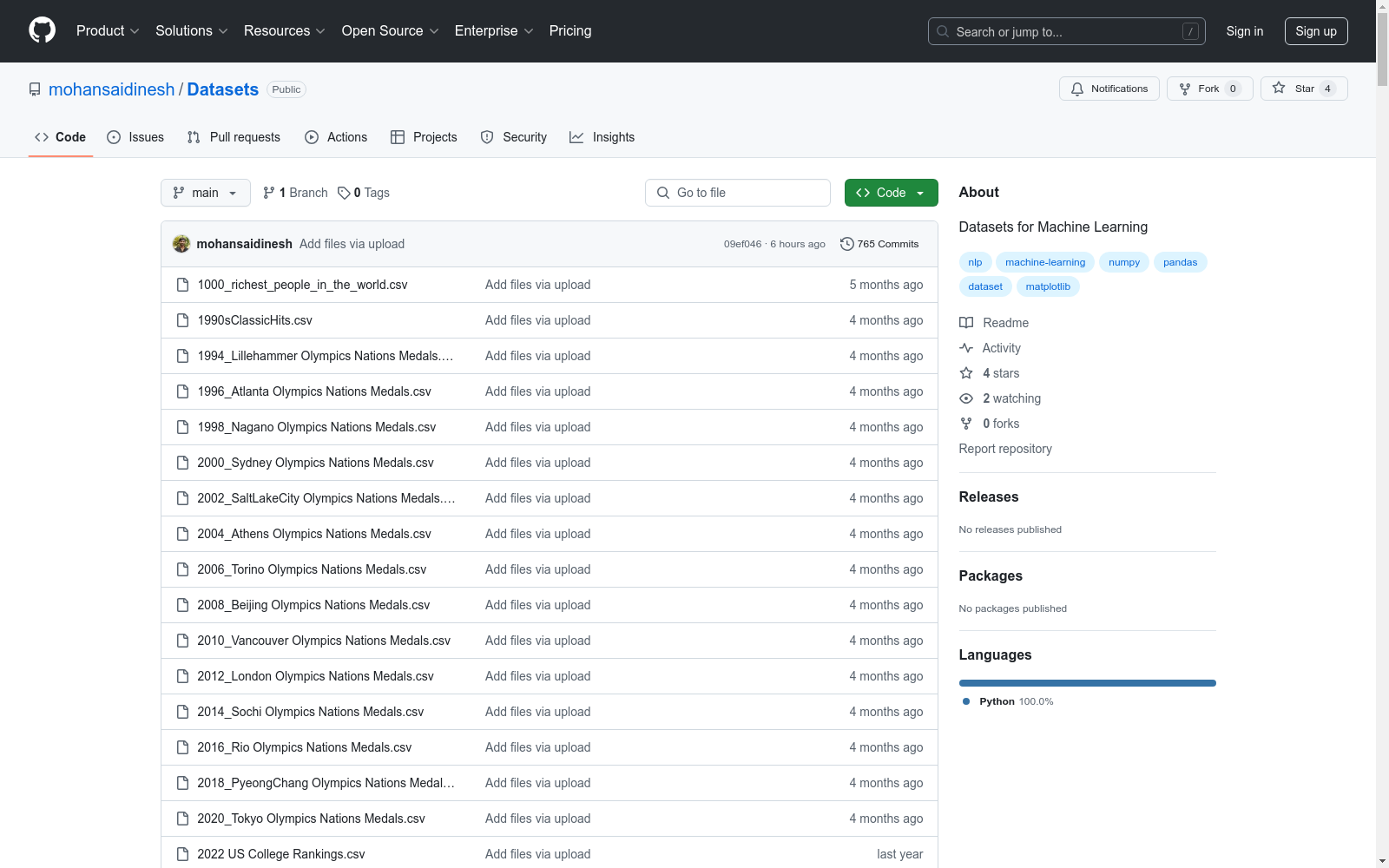Click the machine-learning topic tag
Image resolution: width=1389 pixels, height=868 pixels.
click(1045, 262)
